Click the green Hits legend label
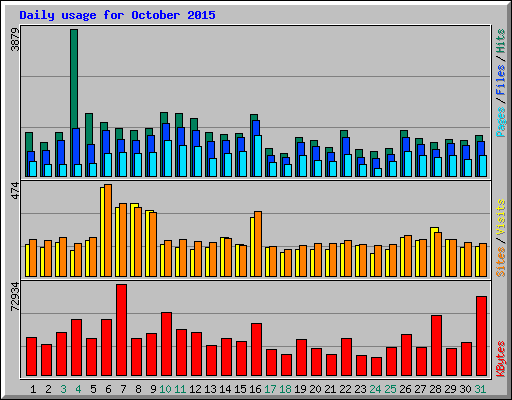 (x=501, y=41)
